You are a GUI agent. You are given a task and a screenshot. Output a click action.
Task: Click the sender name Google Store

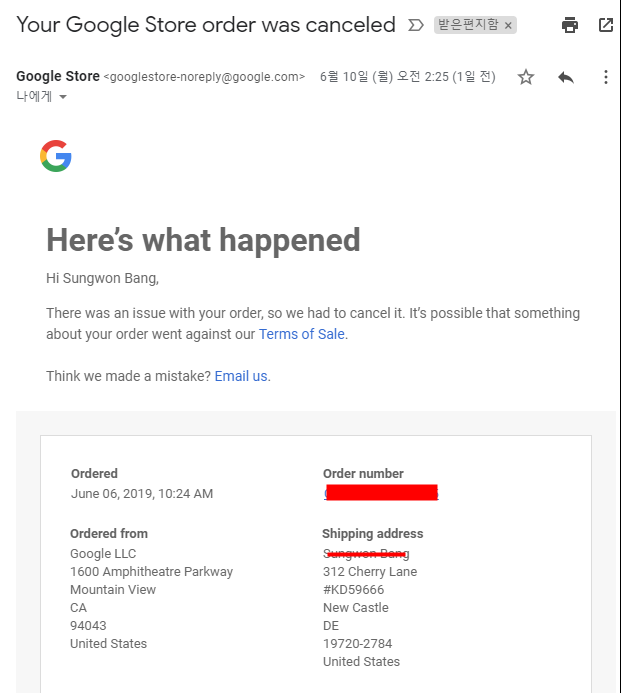58,77
